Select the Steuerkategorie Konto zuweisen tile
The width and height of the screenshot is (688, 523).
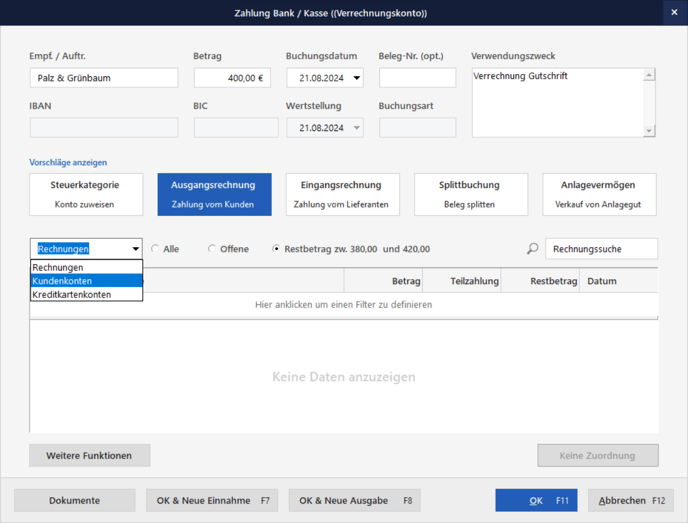pyautogui.click(x=86, y=194)
